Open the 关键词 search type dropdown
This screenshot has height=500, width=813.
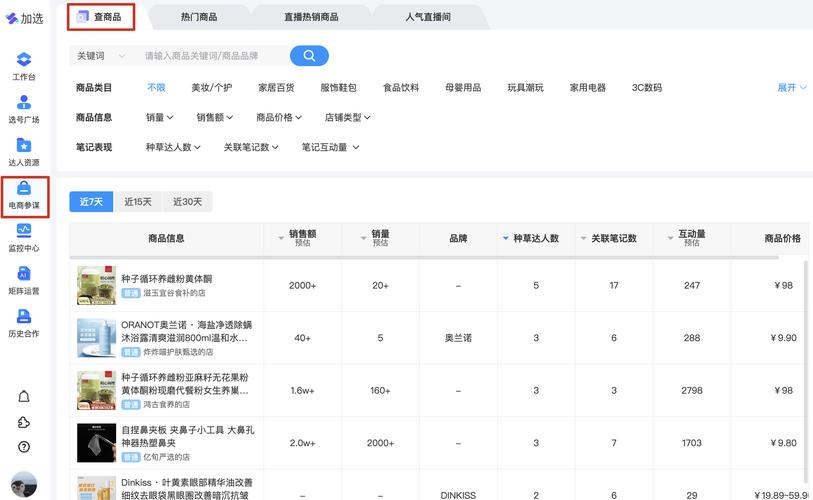click(x=101, y=56)
